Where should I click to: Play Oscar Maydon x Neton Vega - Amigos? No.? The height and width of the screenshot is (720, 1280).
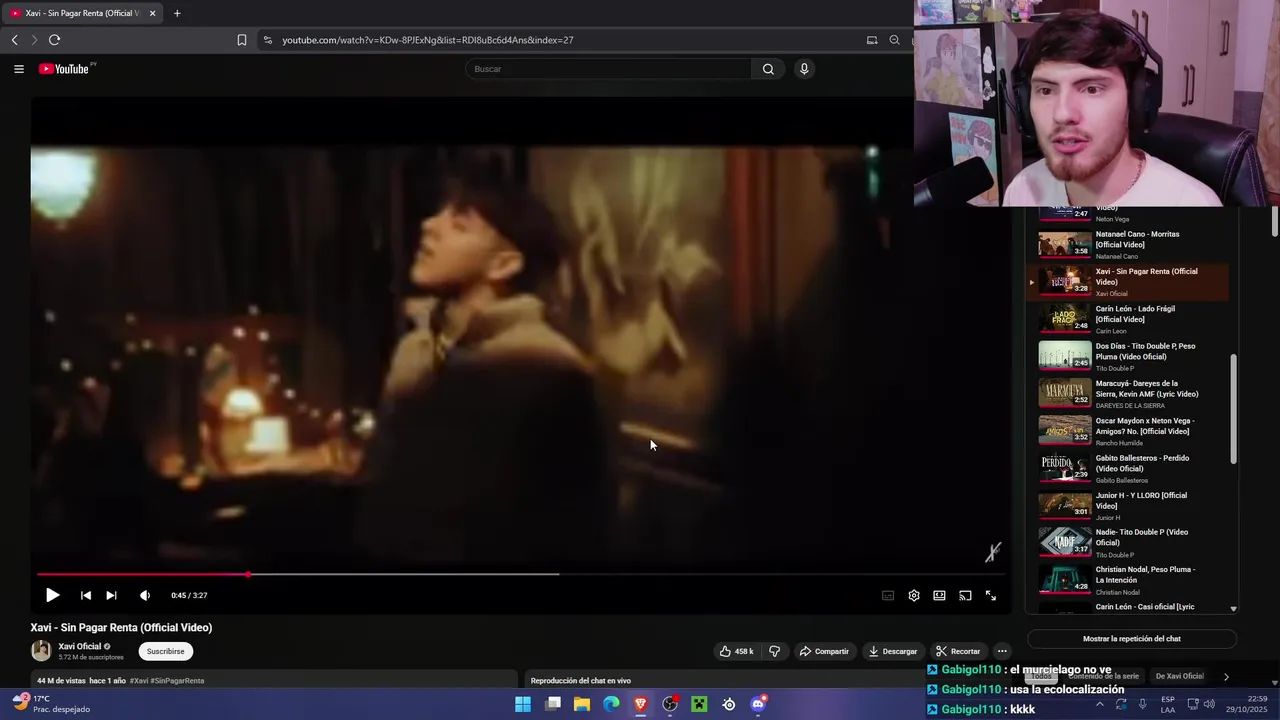[x=1128, y=431]
